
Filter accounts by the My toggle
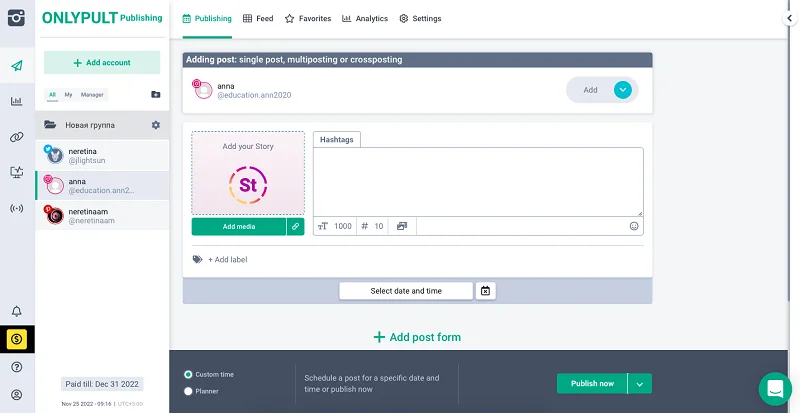68,94
